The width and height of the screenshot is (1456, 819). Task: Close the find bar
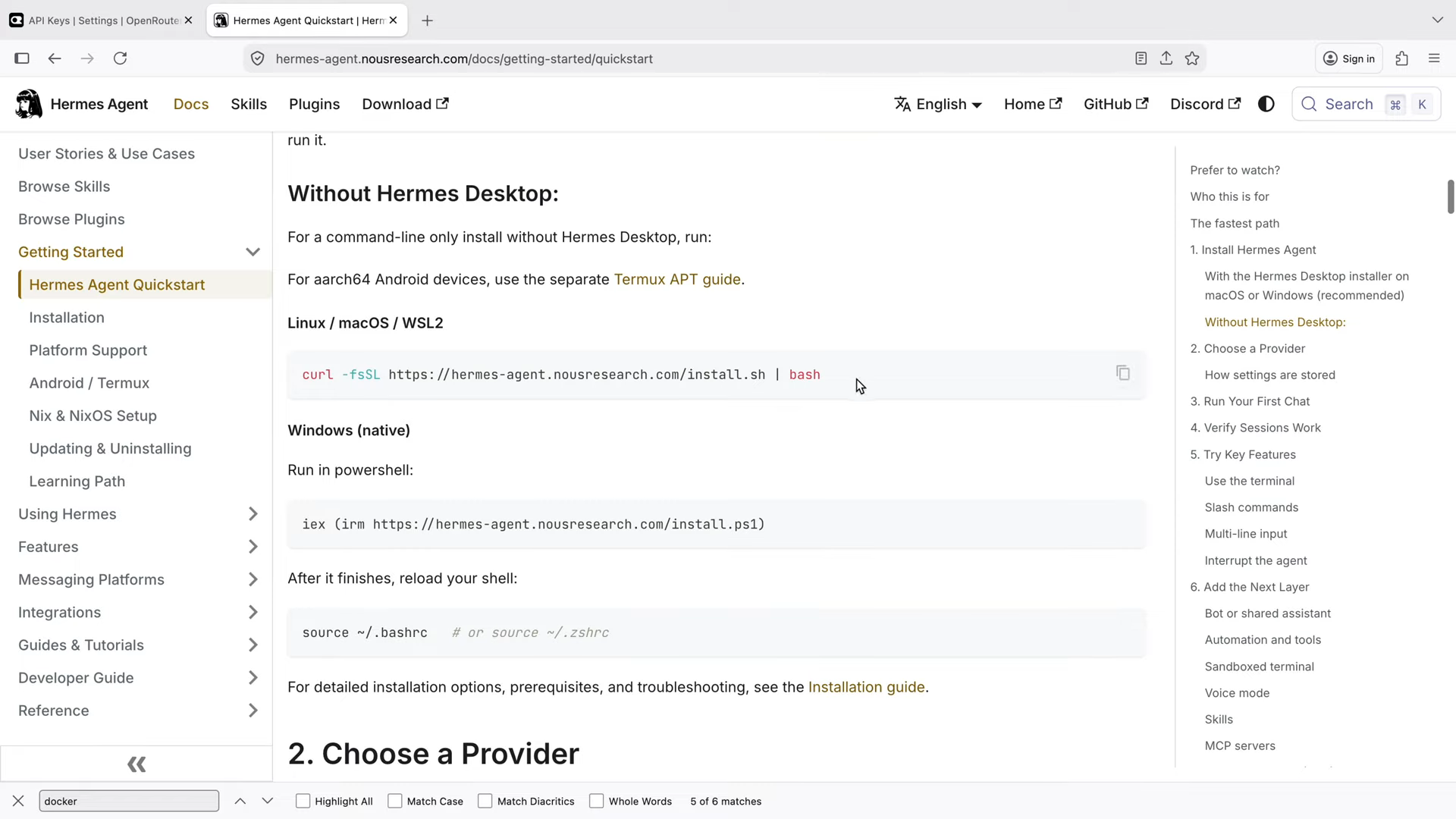click(18, 801)
